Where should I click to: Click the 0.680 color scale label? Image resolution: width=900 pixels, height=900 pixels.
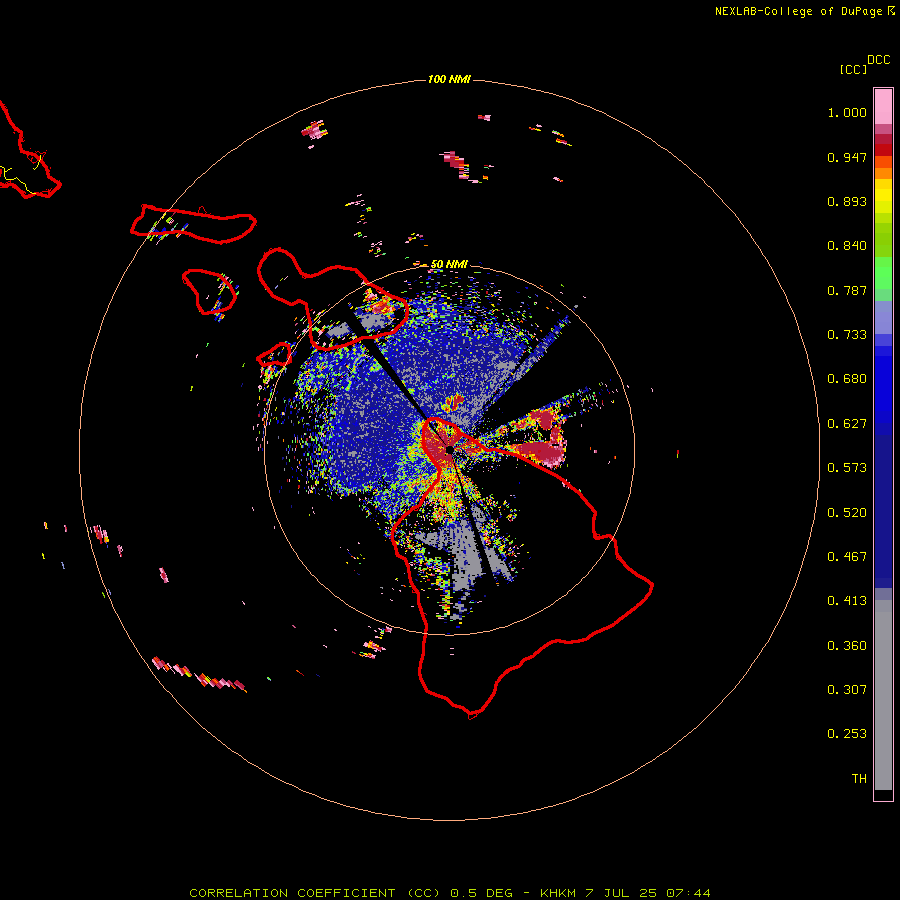tap(847, 379)
